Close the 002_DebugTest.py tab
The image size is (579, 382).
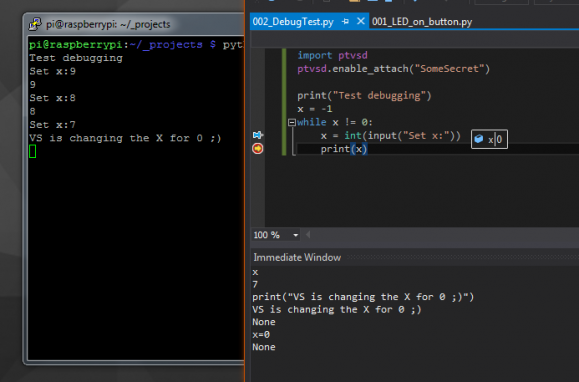point(361,21)
